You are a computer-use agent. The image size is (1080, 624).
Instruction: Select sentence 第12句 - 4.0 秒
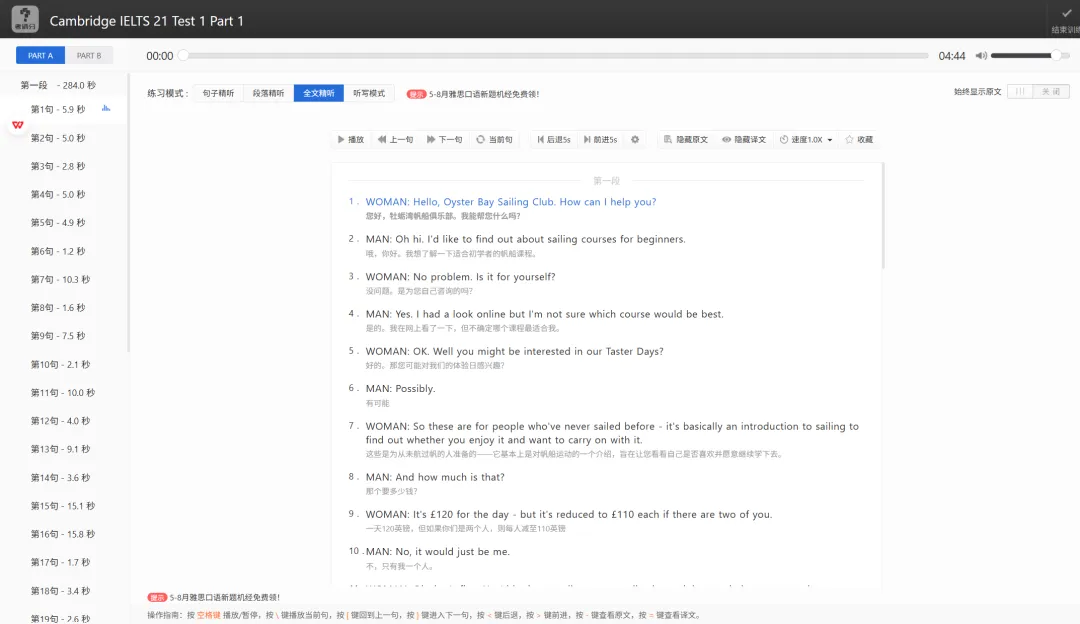(60, 421)
